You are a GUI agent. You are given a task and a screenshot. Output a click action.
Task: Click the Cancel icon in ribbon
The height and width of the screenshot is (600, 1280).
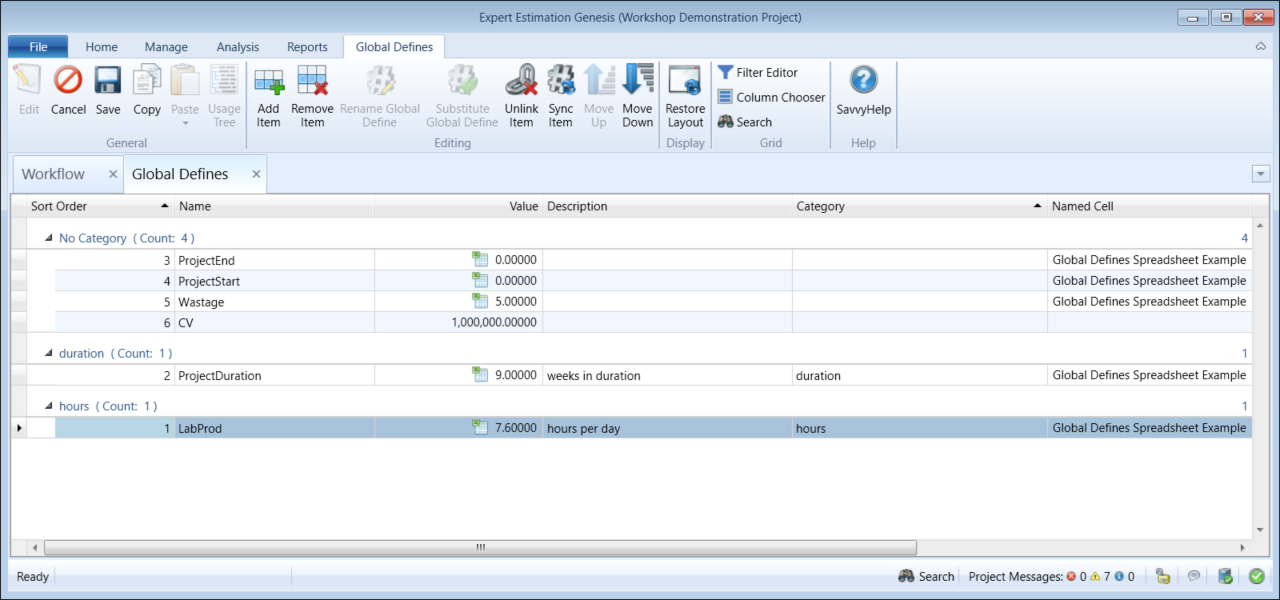tap(68, 81)
